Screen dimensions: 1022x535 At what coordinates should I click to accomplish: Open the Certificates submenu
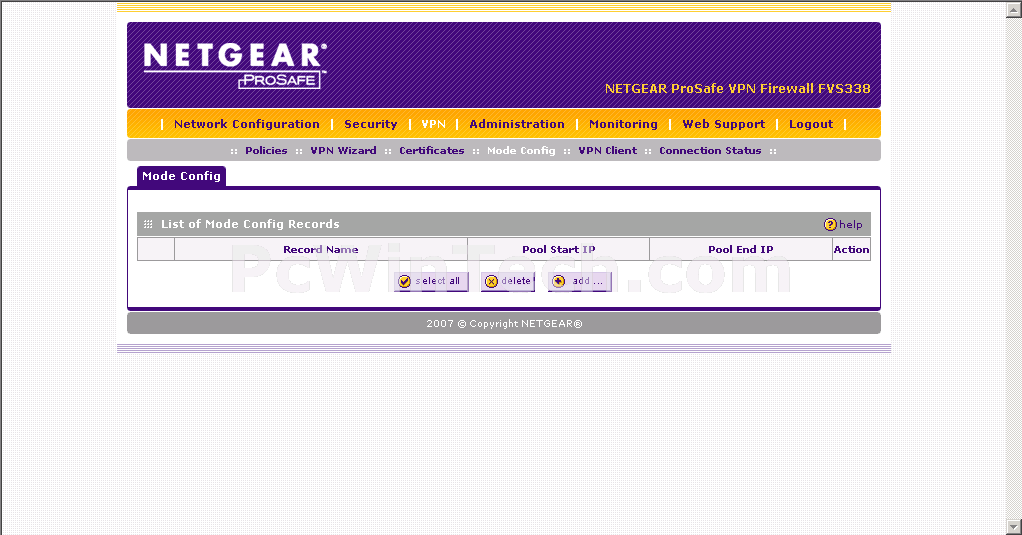pyautogui.click(x=431, y=151)
